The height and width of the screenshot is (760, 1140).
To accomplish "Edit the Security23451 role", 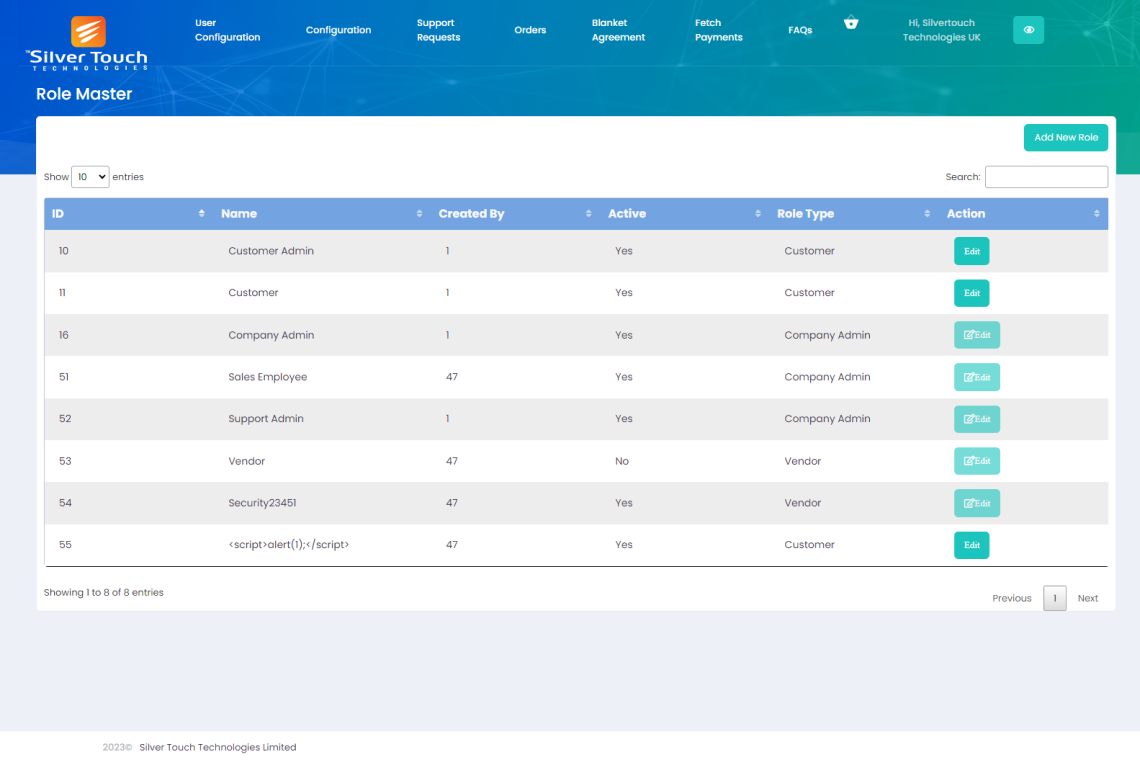I will pyautogui.click(x=976, y=503).
